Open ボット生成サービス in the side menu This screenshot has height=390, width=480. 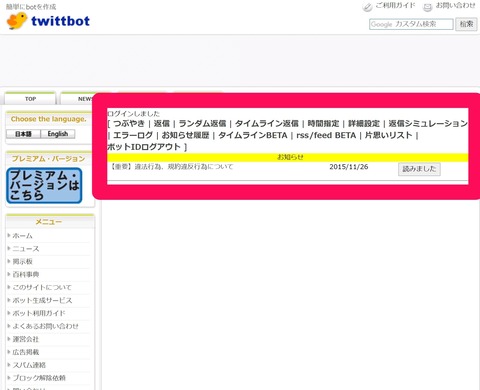point(42,300)
